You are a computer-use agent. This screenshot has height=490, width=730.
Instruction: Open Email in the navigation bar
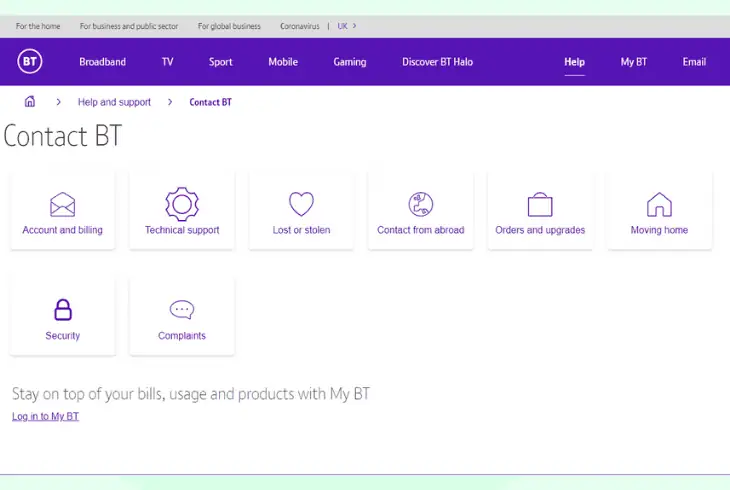pos(694,62)
